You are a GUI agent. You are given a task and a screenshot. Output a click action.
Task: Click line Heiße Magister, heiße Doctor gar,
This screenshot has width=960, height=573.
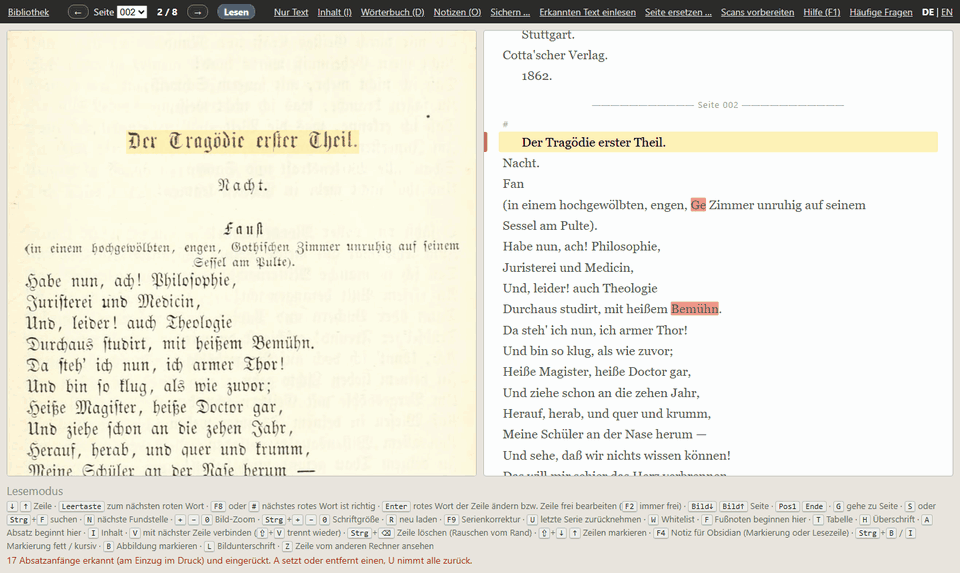pyautogui.click(x=597, y=372)
